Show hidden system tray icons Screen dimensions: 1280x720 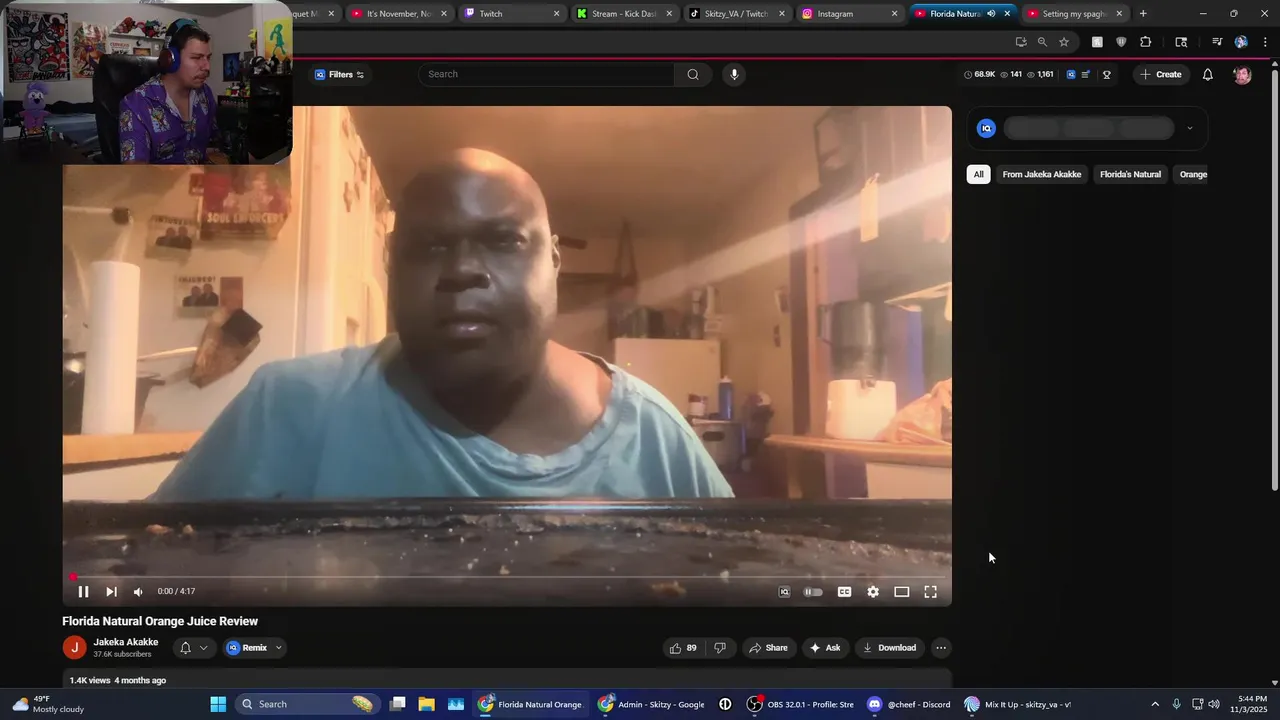coord(1155,704)
